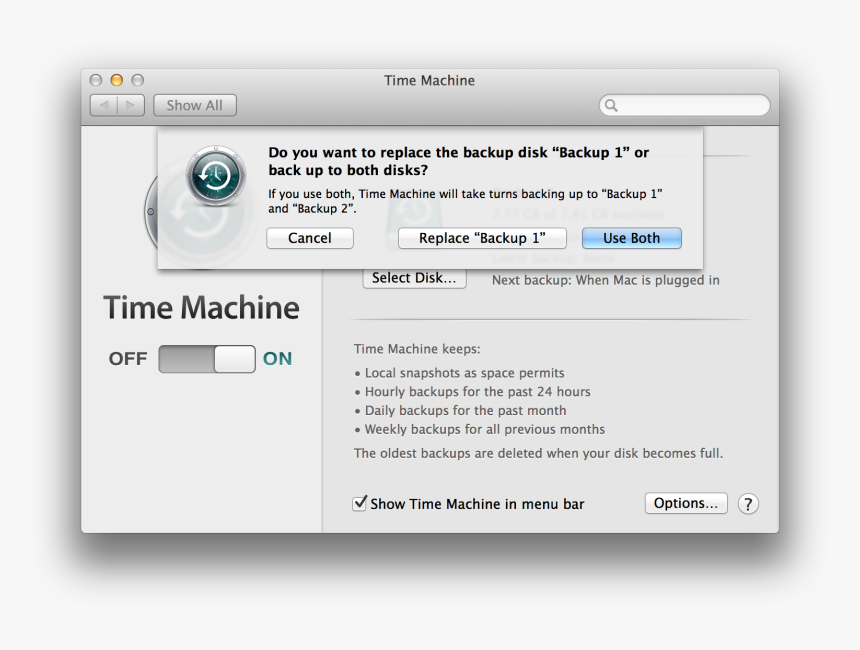Go back with the left arrow button
860x650 pixels.
(104, 105)
